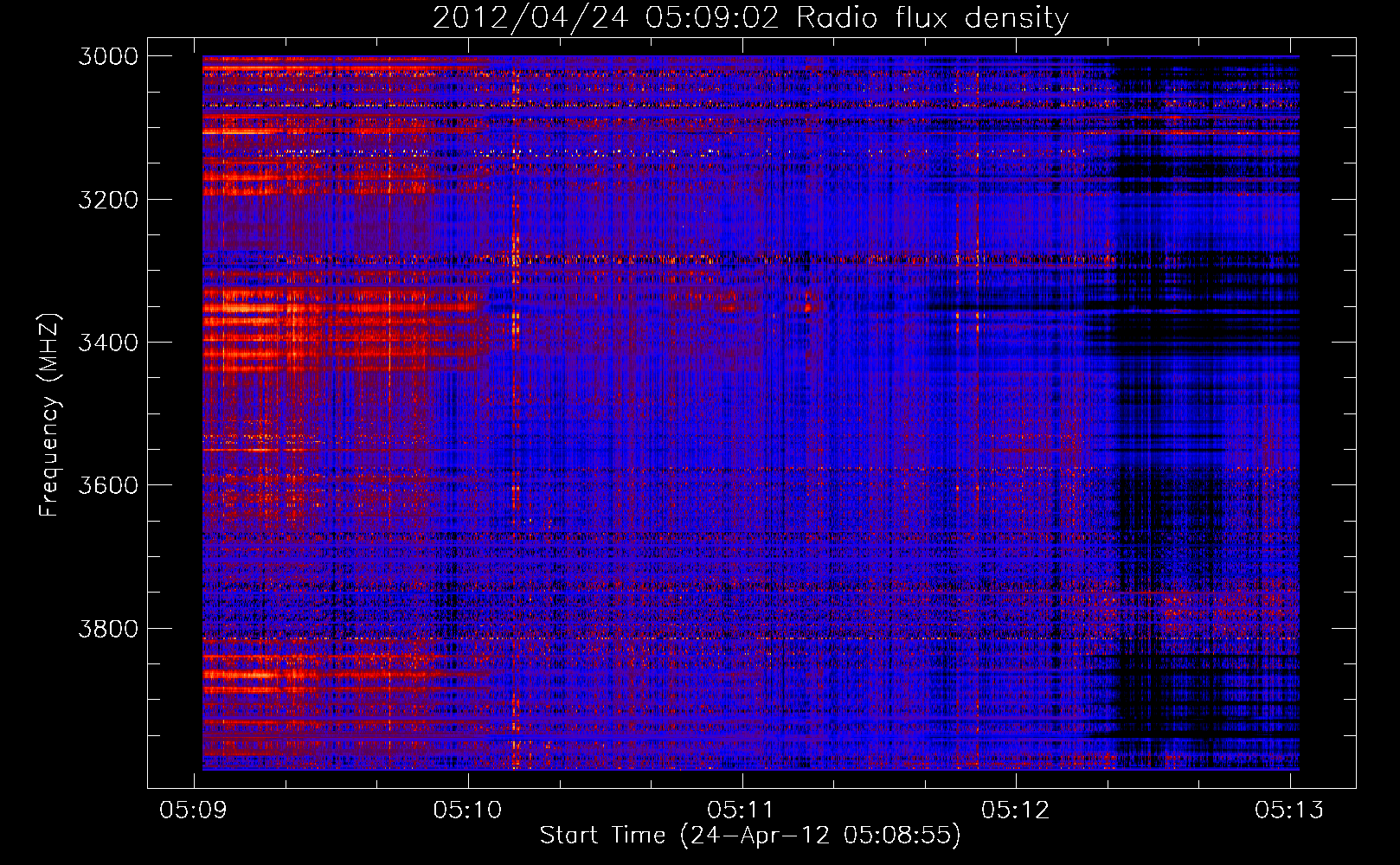The height and width of the screenshot is (865, 1400).
Task: Select the 3200 frequency tick label
Action: [108, 200]
